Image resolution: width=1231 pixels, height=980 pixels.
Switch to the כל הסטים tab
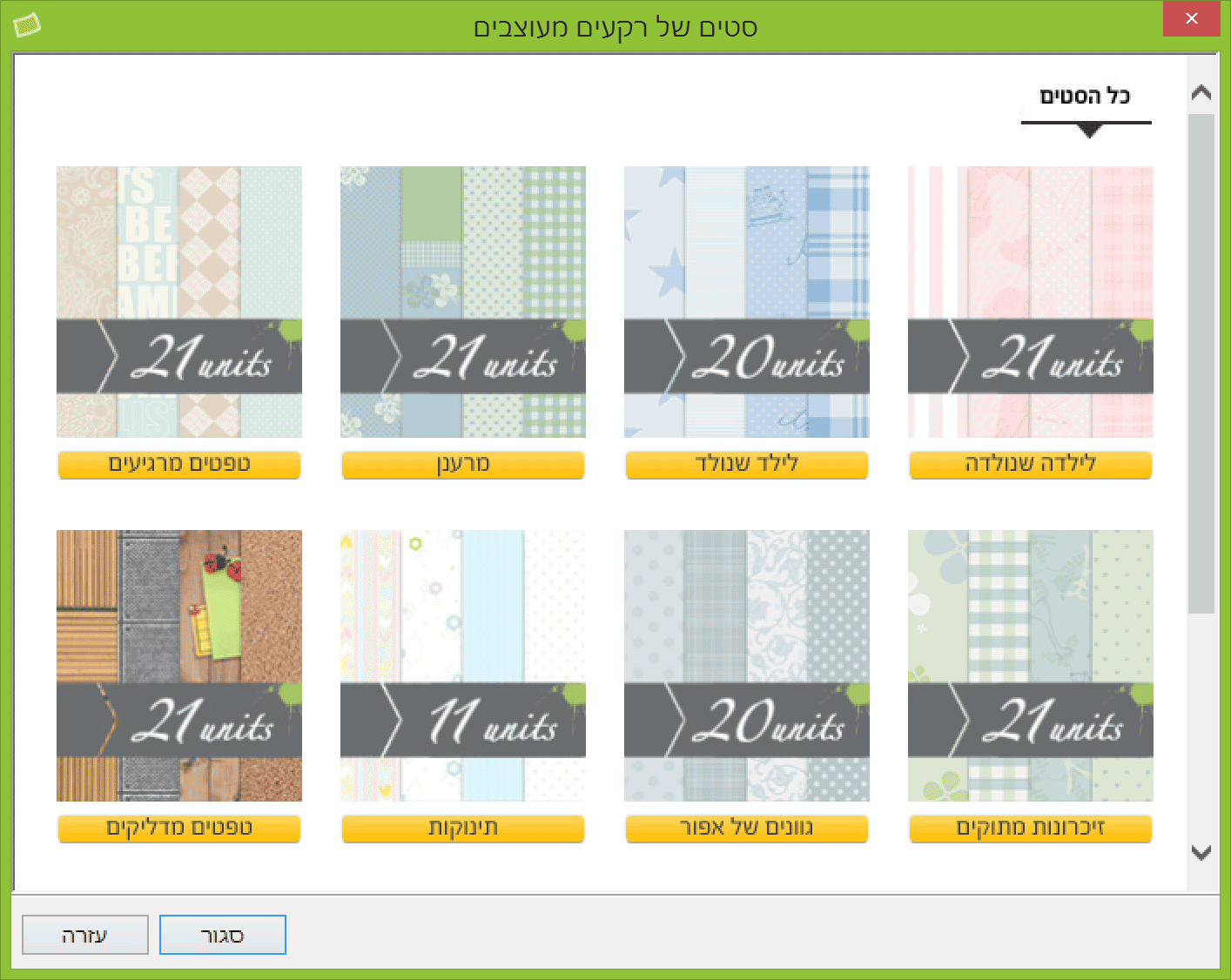pos(1085,97)
